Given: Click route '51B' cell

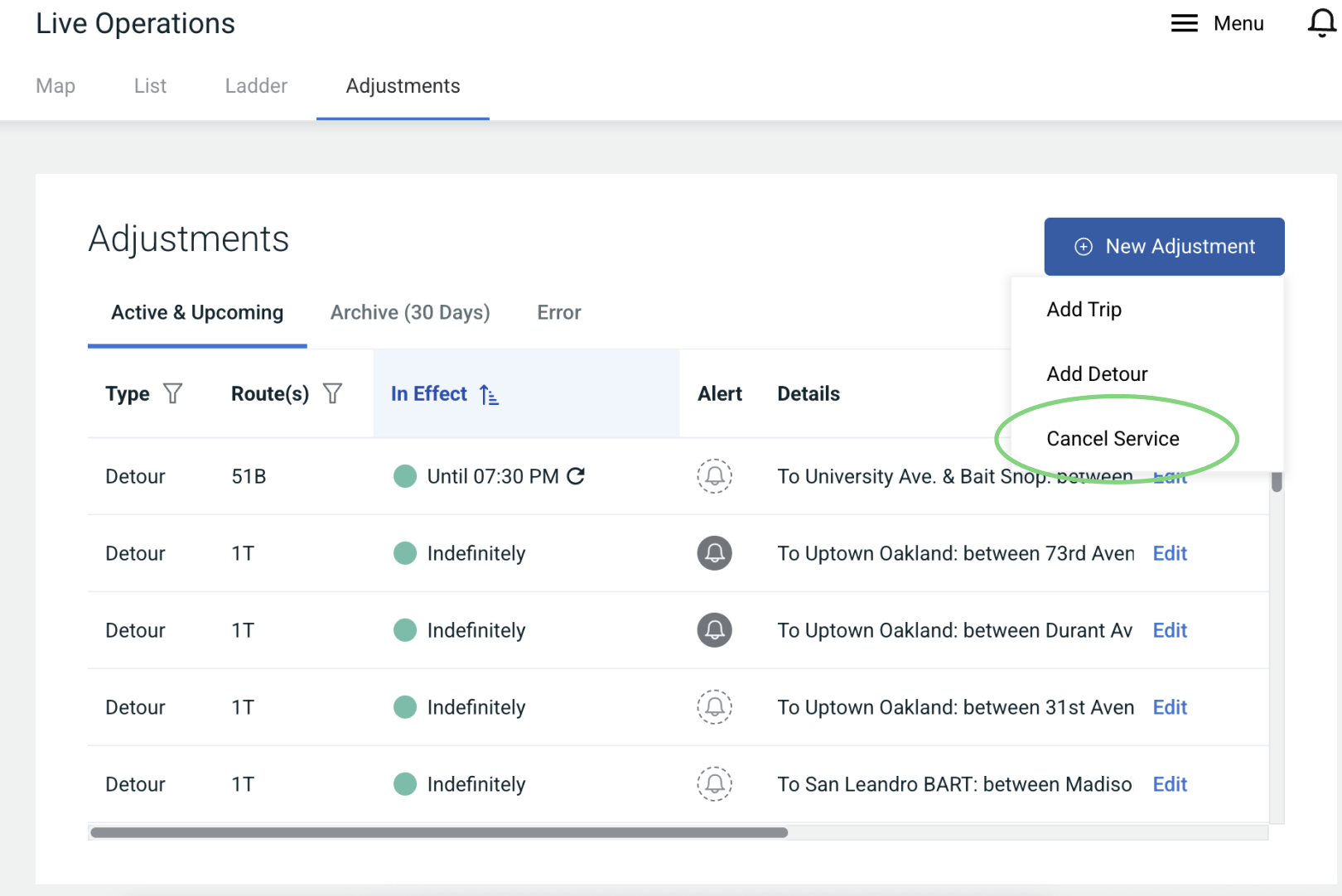Looking at the screenshot, I should [249, 476].
